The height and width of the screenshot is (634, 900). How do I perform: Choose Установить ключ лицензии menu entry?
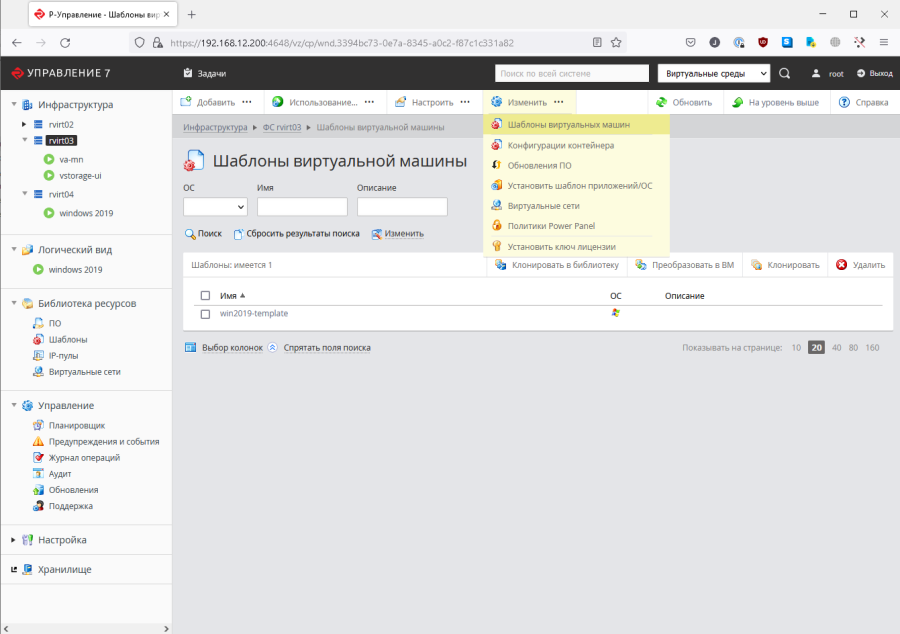(x=561, y=246)
